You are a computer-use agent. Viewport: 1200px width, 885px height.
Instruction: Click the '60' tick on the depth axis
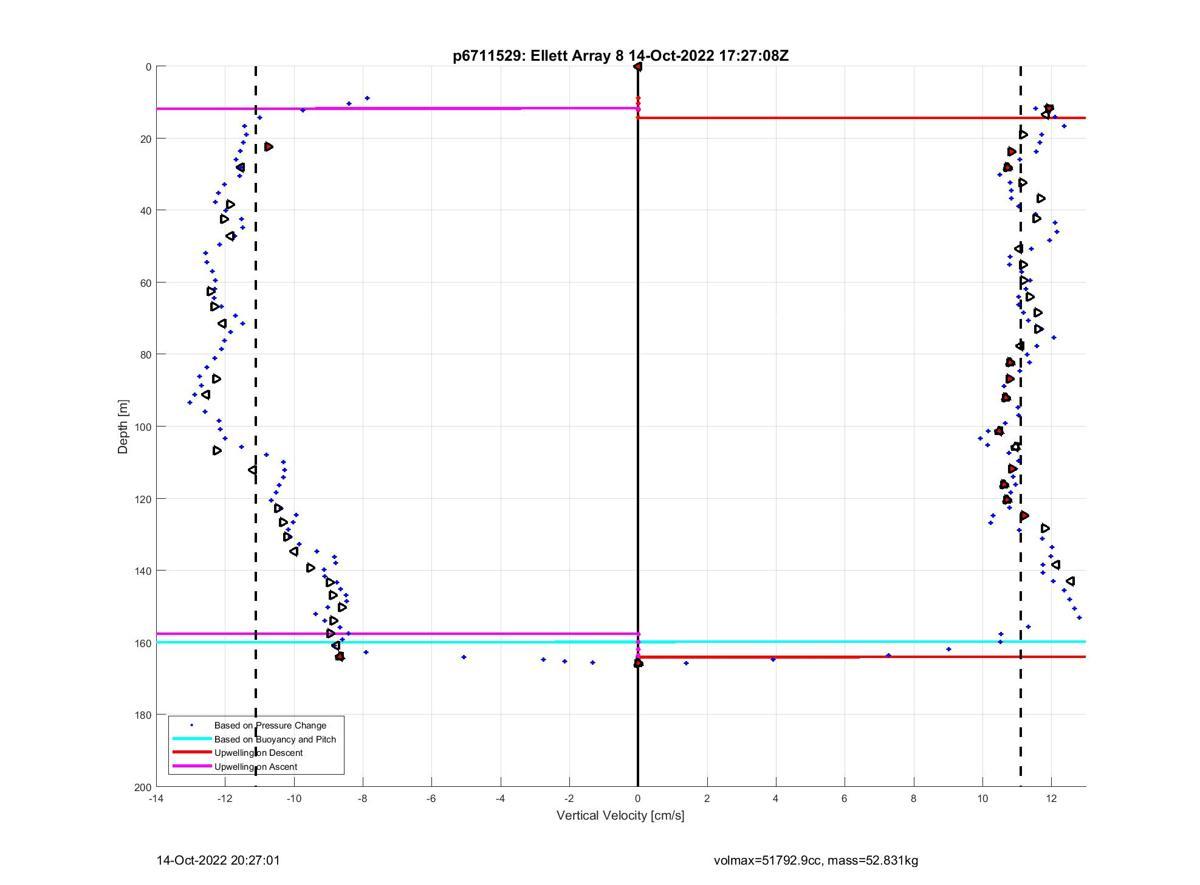145,283
